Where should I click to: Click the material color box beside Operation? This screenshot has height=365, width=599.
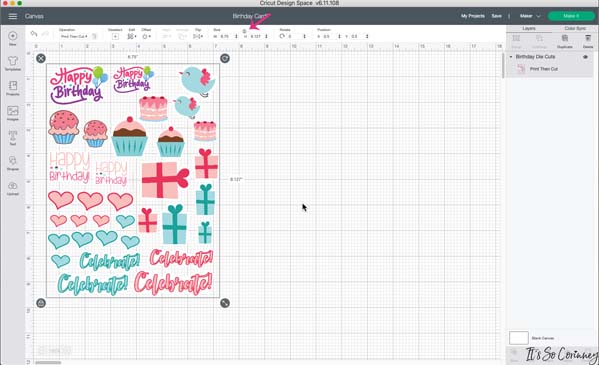click(x=94, y=36)
